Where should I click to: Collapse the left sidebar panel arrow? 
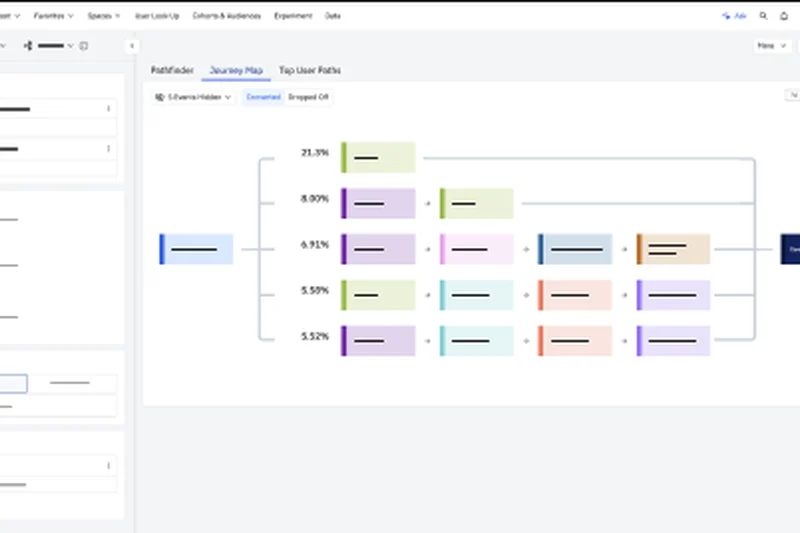pos(132,46)
